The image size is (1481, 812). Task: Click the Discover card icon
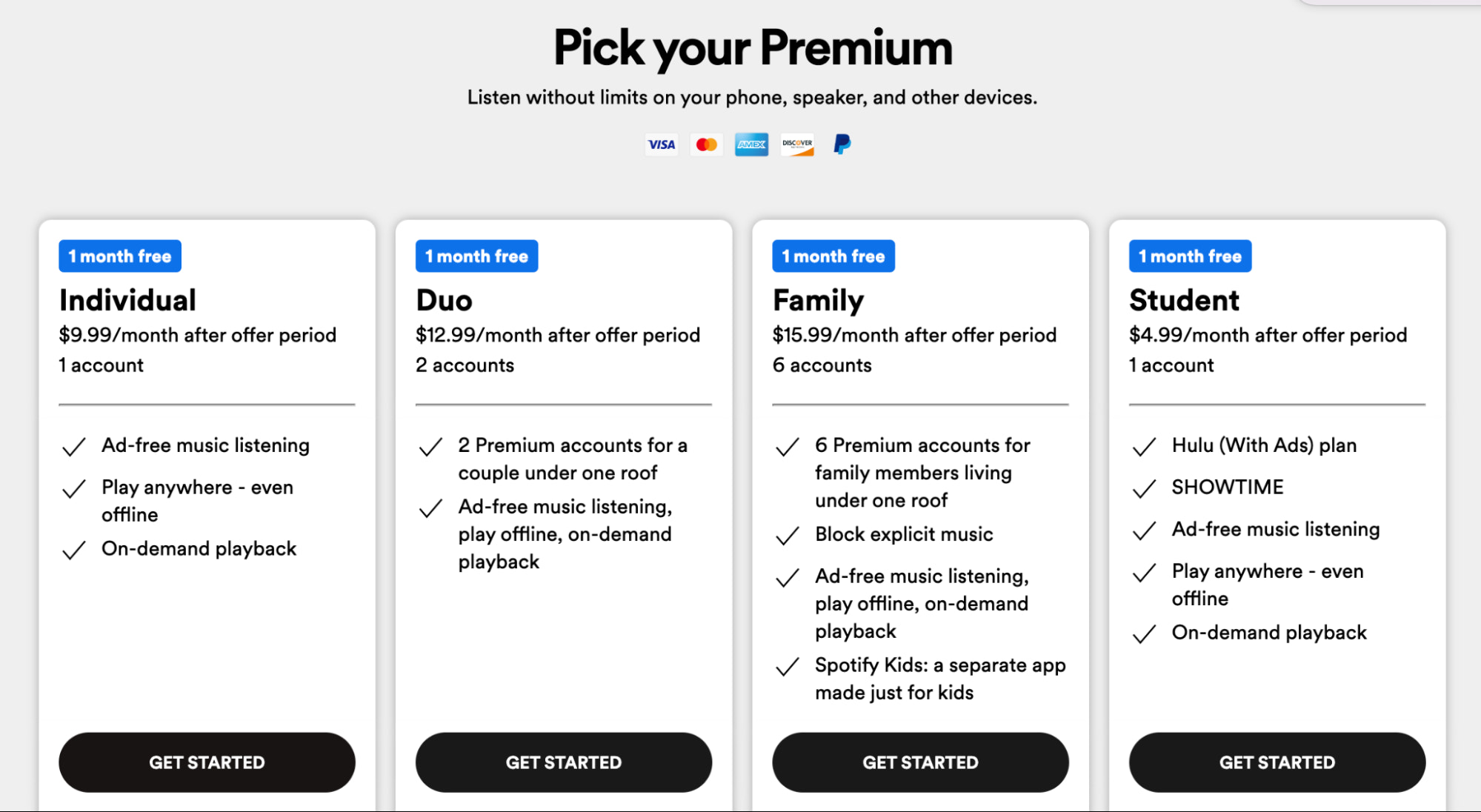(x=797, y=144)
